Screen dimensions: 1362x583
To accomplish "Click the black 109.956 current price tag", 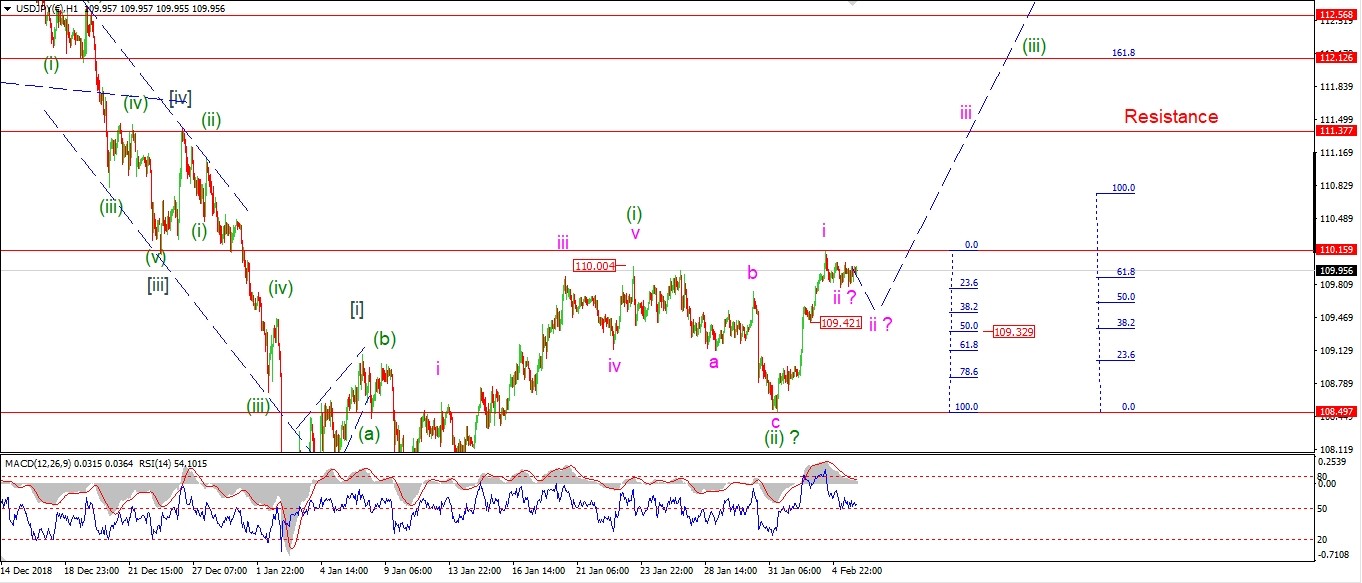I will tap(1336, 270).
